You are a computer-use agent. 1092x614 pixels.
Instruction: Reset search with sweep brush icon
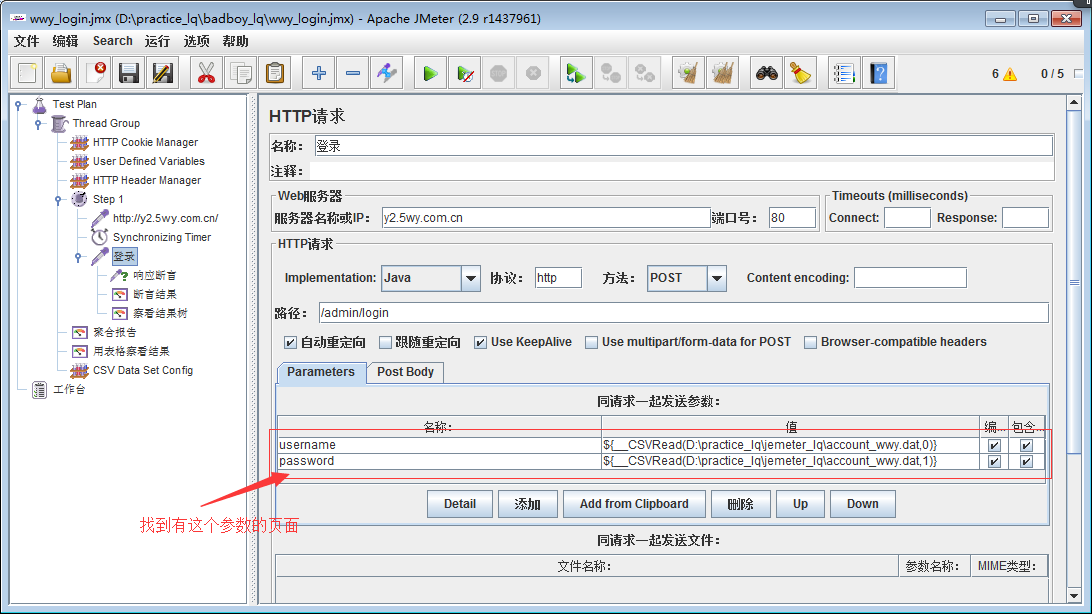(x=800, y=73)
